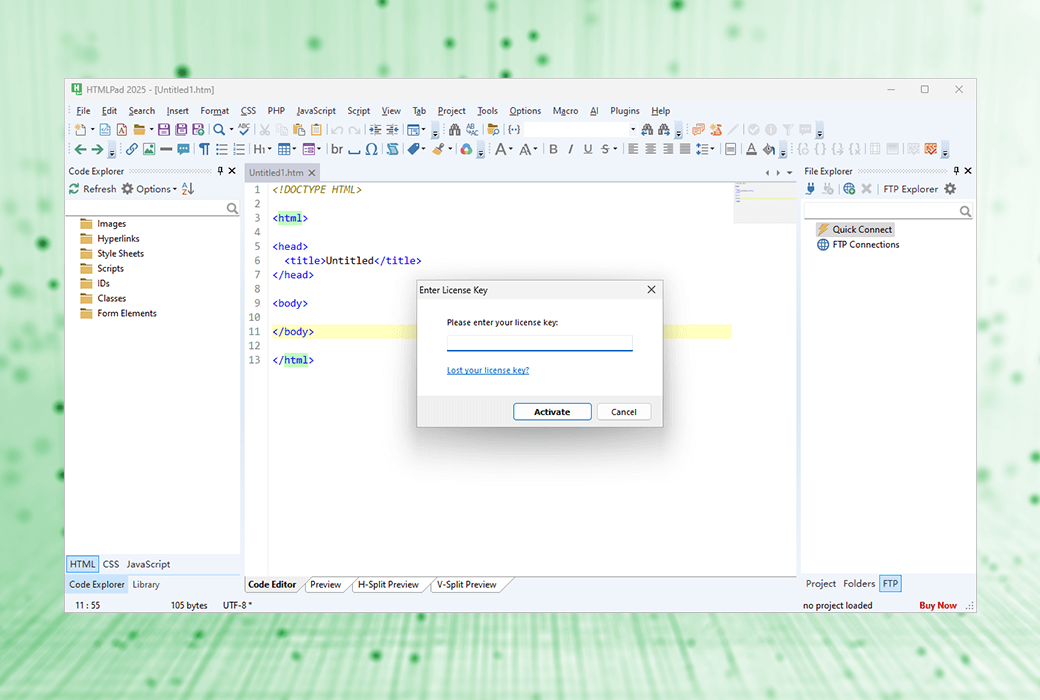Click the Find in files folder icon
The width and height of the screenshot is (1040, 700).
pos(493,129)
